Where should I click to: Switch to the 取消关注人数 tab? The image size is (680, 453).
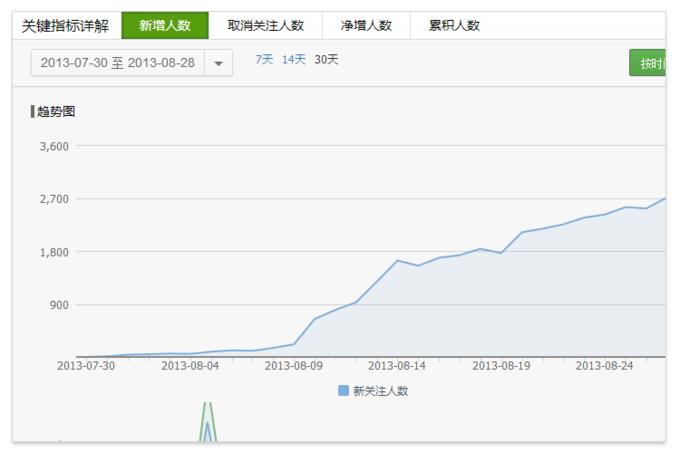[x=266, y=26]
